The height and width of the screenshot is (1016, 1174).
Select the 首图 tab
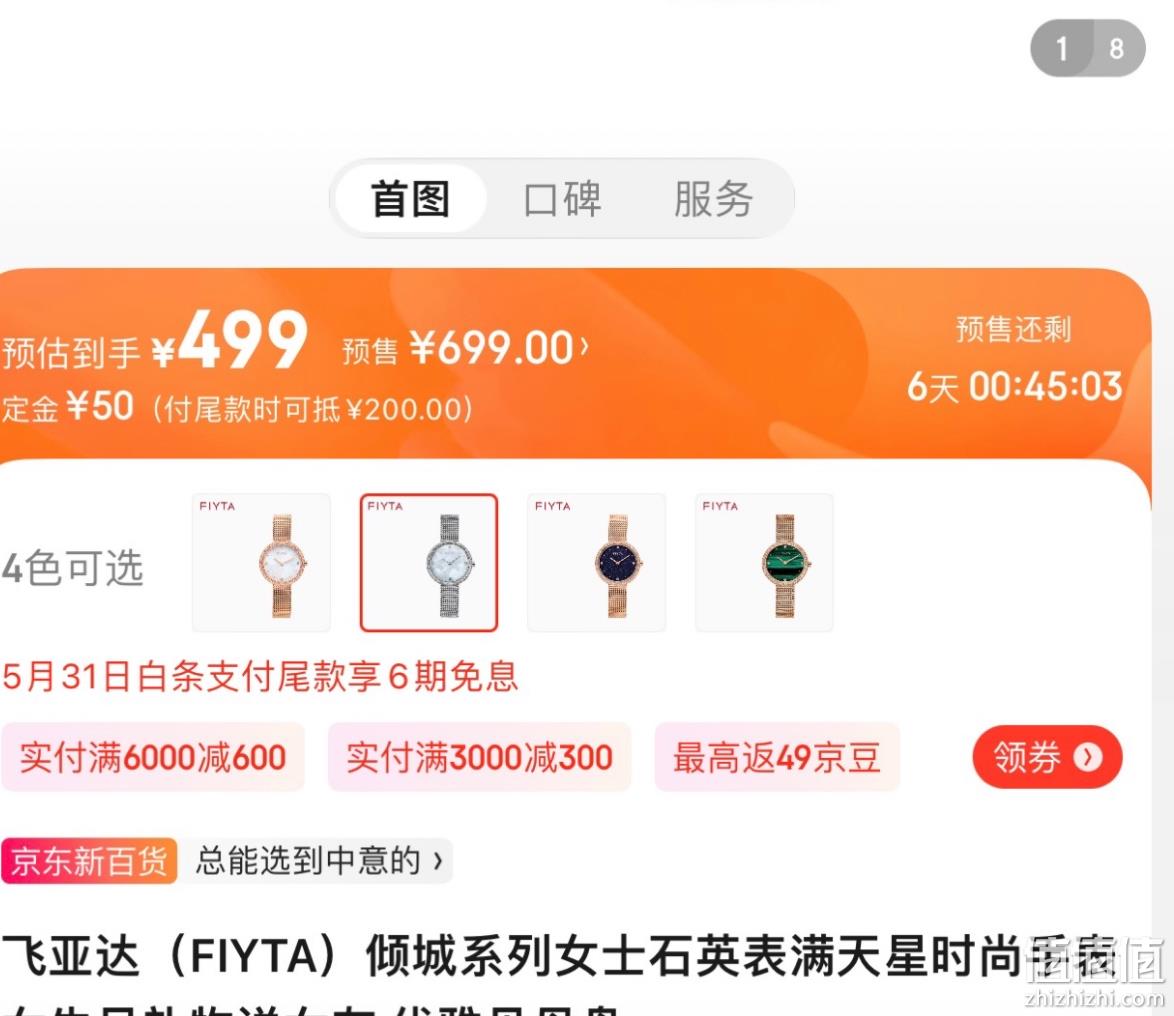[x=410, y=199]
